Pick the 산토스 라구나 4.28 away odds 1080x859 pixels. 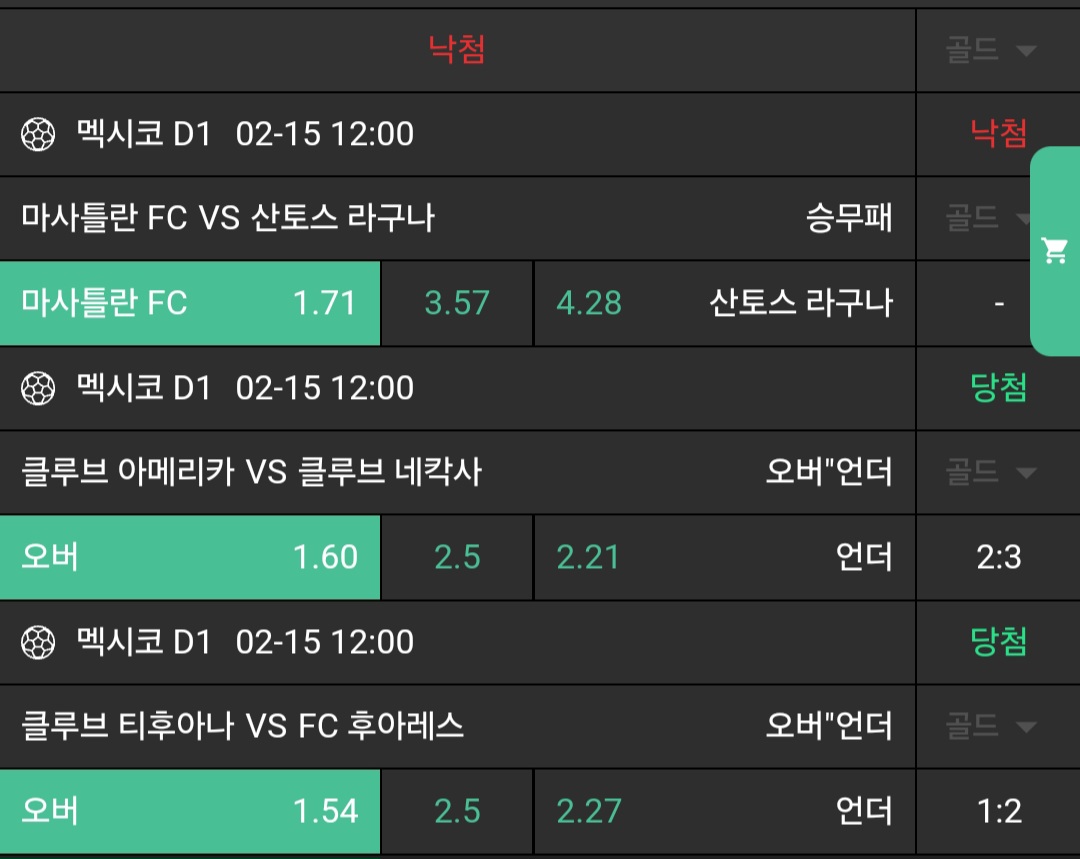point(724,303)
